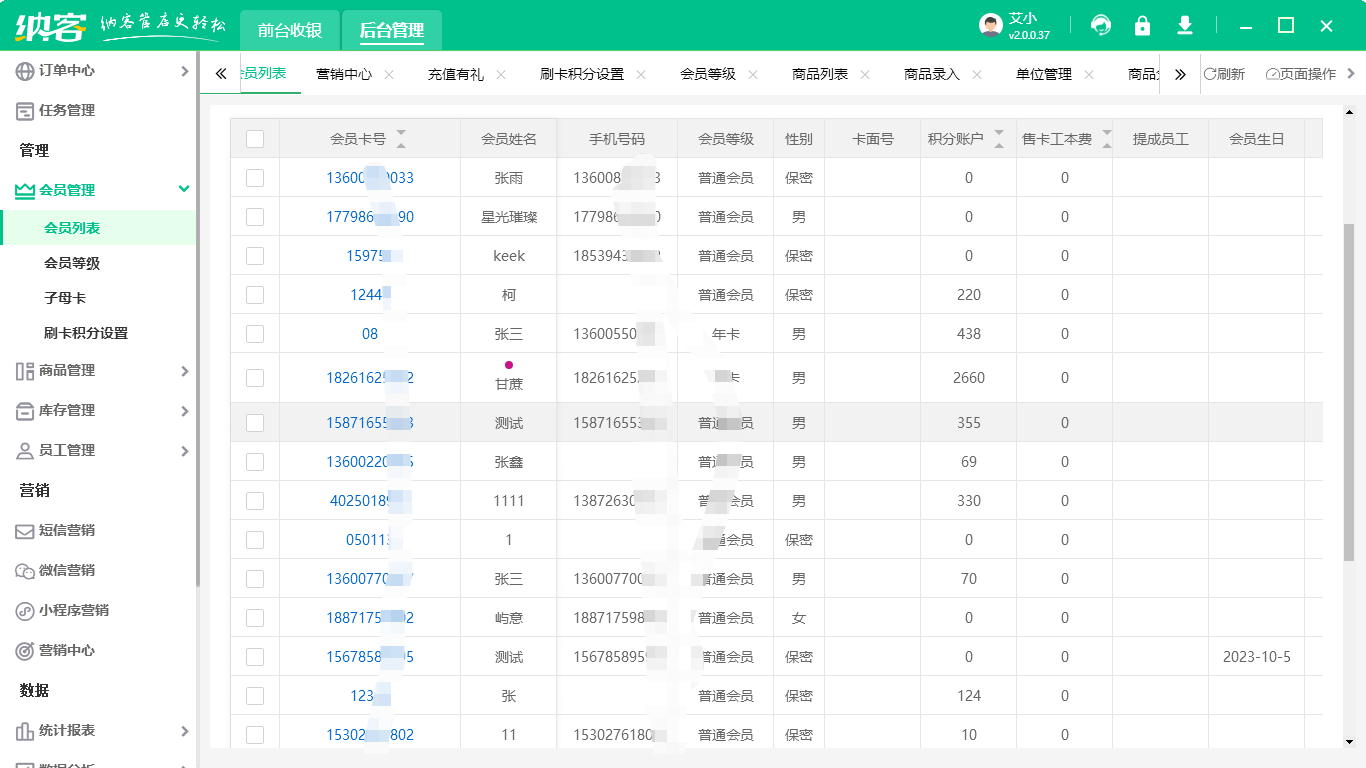Select the checkbox for member keek
The width and height of the screenshot is (1366, 768).
[x=255, y=256]
